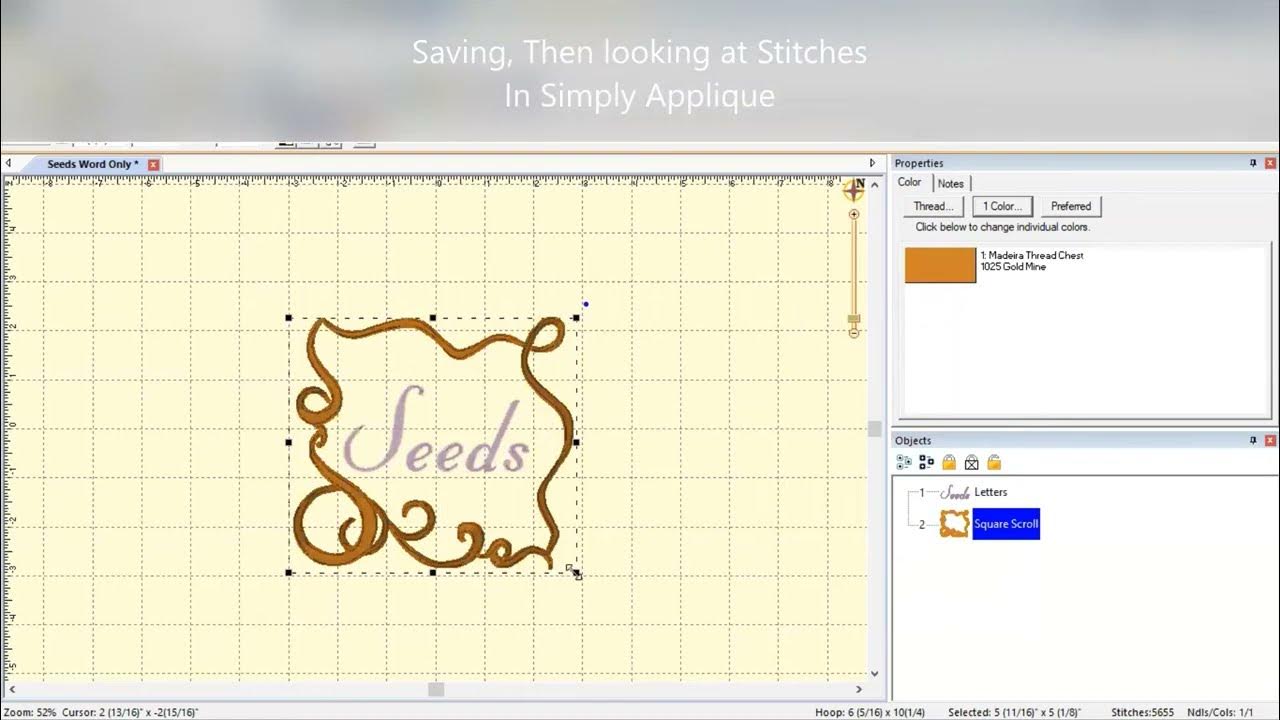This screenshot has width=1280, height=720.
Task: Click the collapse all objects icon
Action: [x=926, y=462]
